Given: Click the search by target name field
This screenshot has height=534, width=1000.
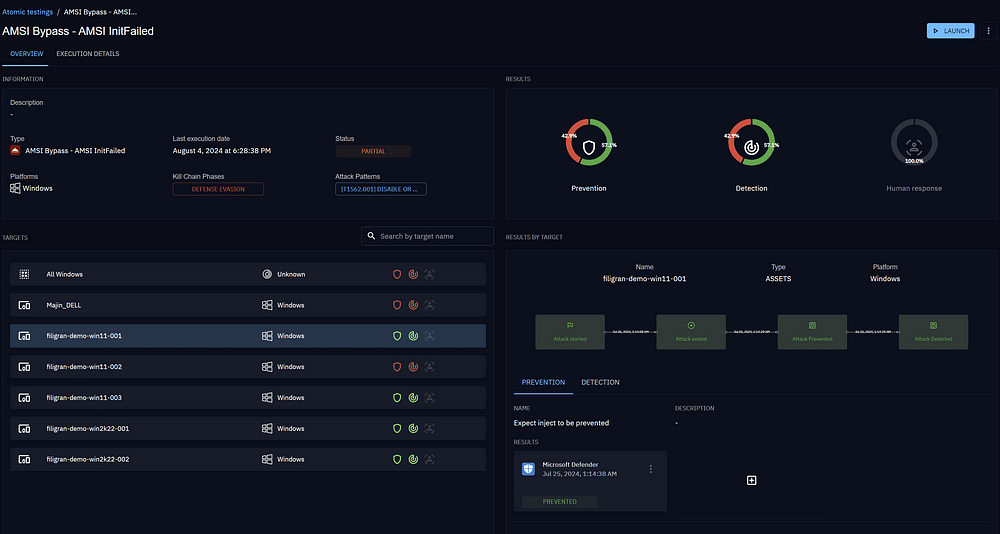Looking at the screenshot, I should [432, 236].
